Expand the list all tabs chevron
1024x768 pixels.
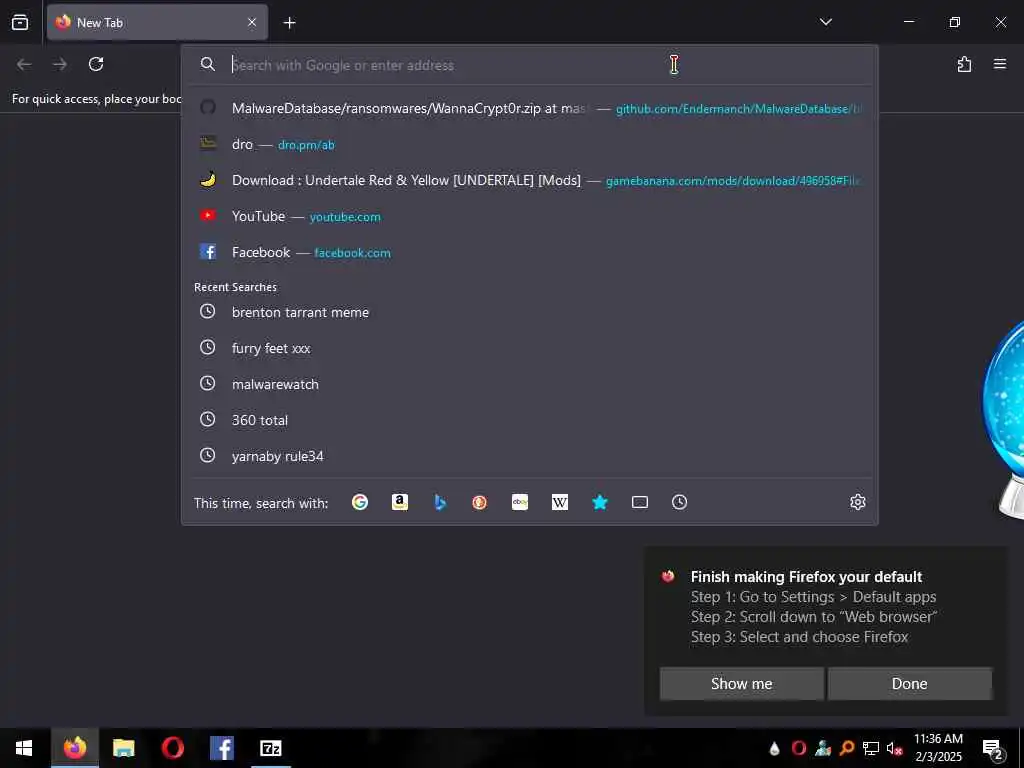click(825, 22)
